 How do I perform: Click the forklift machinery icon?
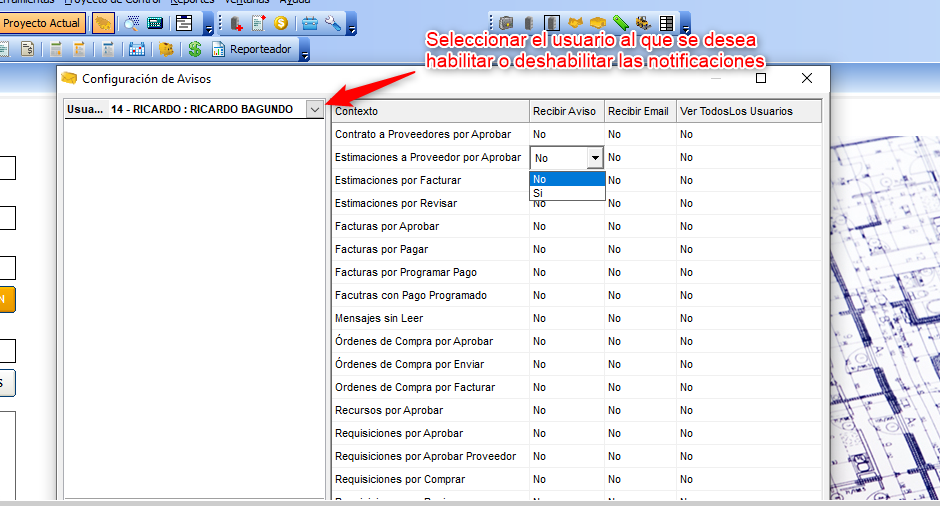tap(642, 23)
